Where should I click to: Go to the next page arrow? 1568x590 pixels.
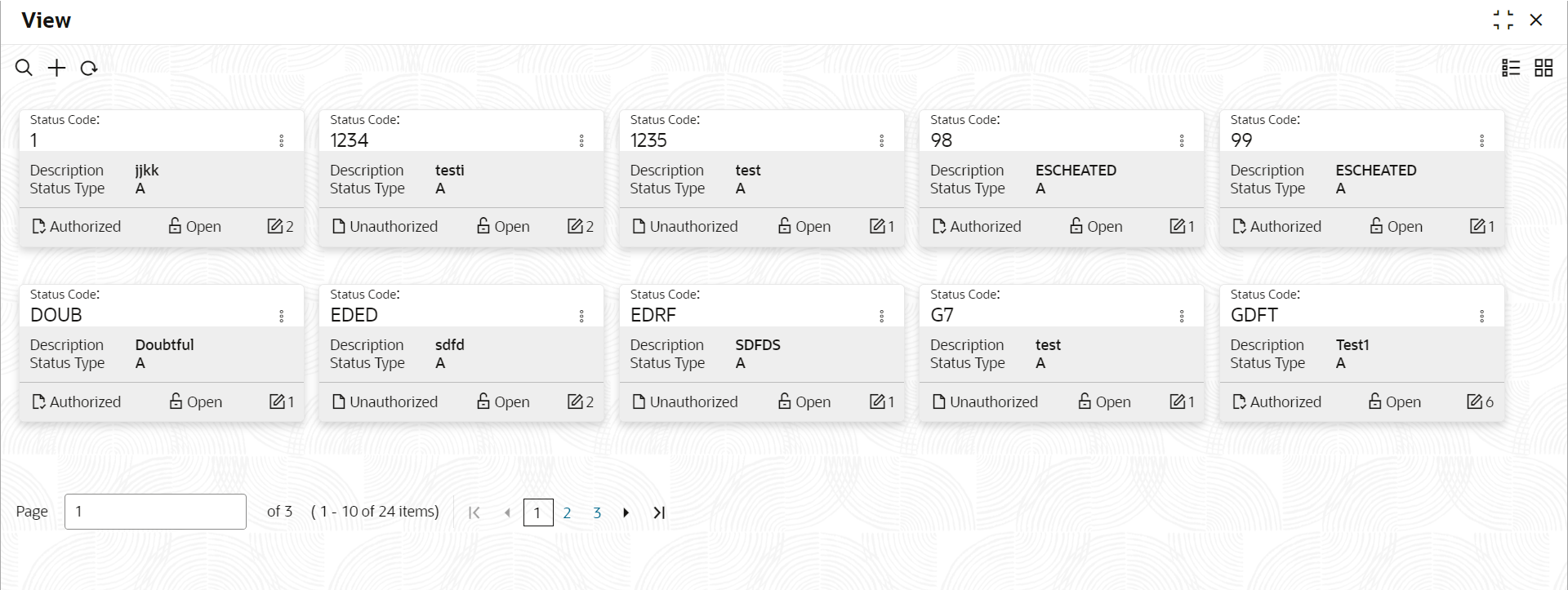coord(626,512)
